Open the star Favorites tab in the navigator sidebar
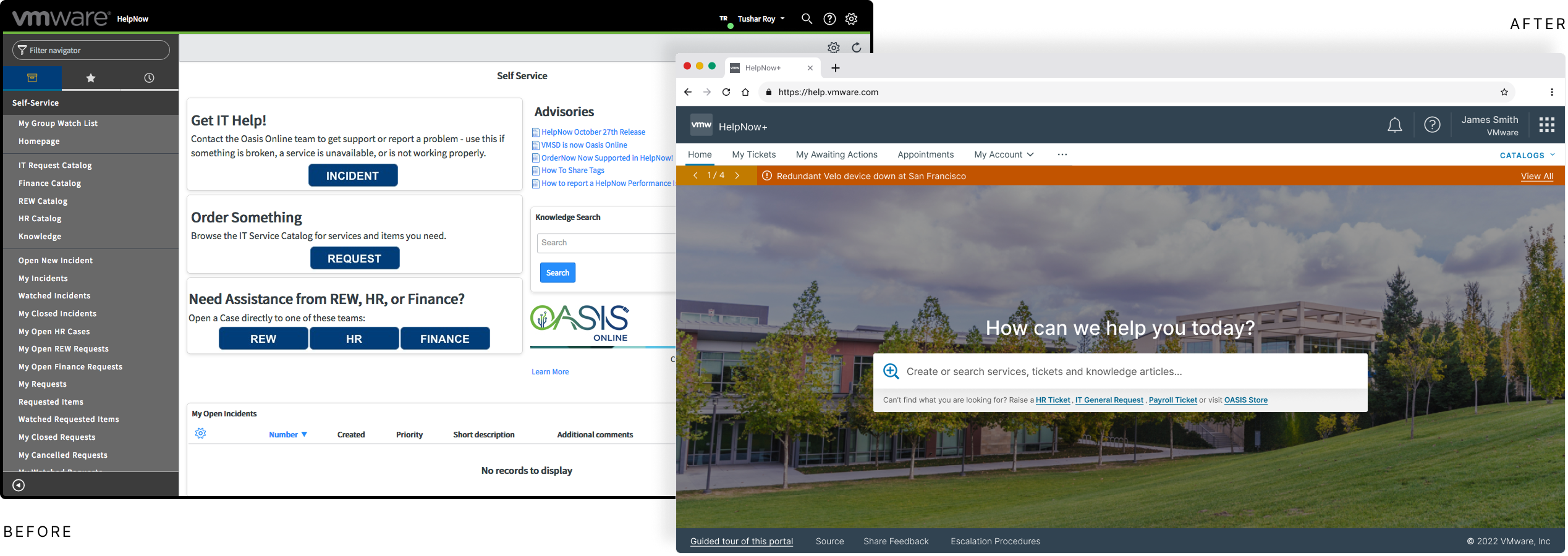The height and width of the screenshot is (556, 1568). pyautogui.click(x=90, y=78)
